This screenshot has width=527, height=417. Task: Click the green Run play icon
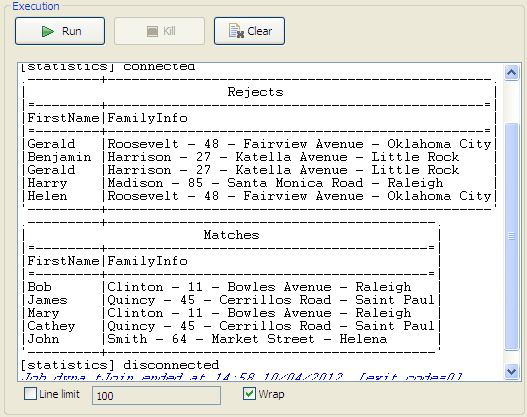(47, 31)
